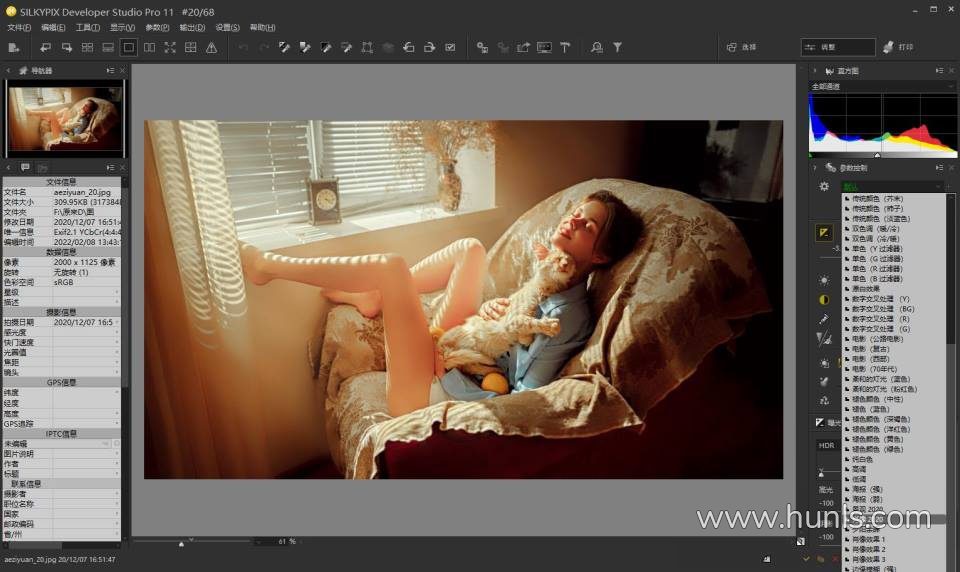The width and height of the screenshot is (960, 572).
Task: Click the development reservation check mark icon
Action: point(451,47)
